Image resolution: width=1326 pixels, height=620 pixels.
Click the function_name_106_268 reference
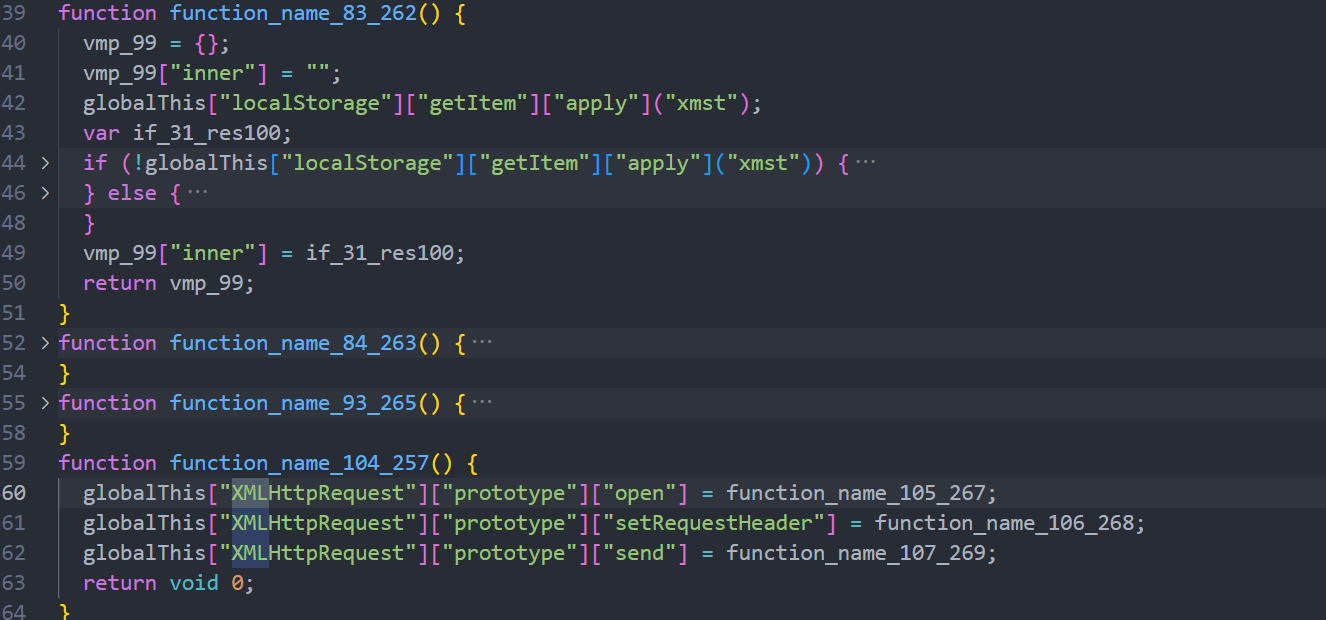tap(1009, 523)
